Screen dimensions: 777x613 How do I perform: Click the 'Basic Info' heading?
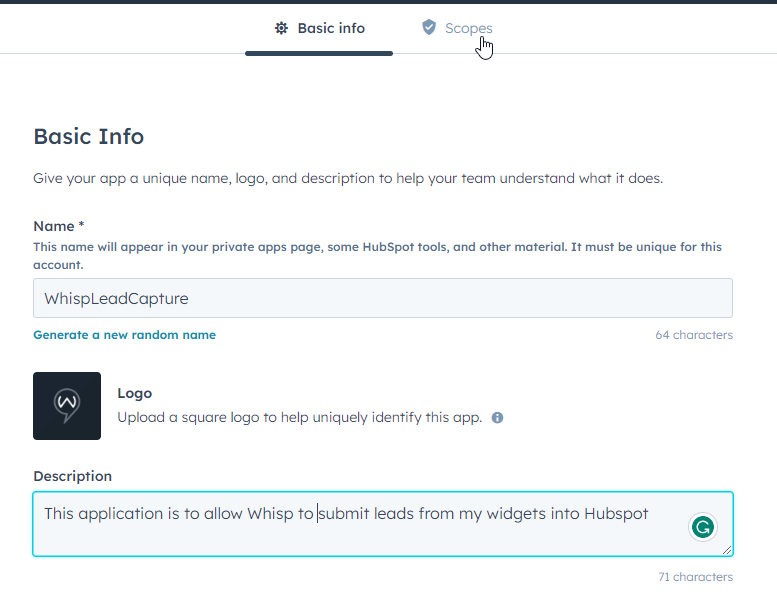[x=89, y=136]
